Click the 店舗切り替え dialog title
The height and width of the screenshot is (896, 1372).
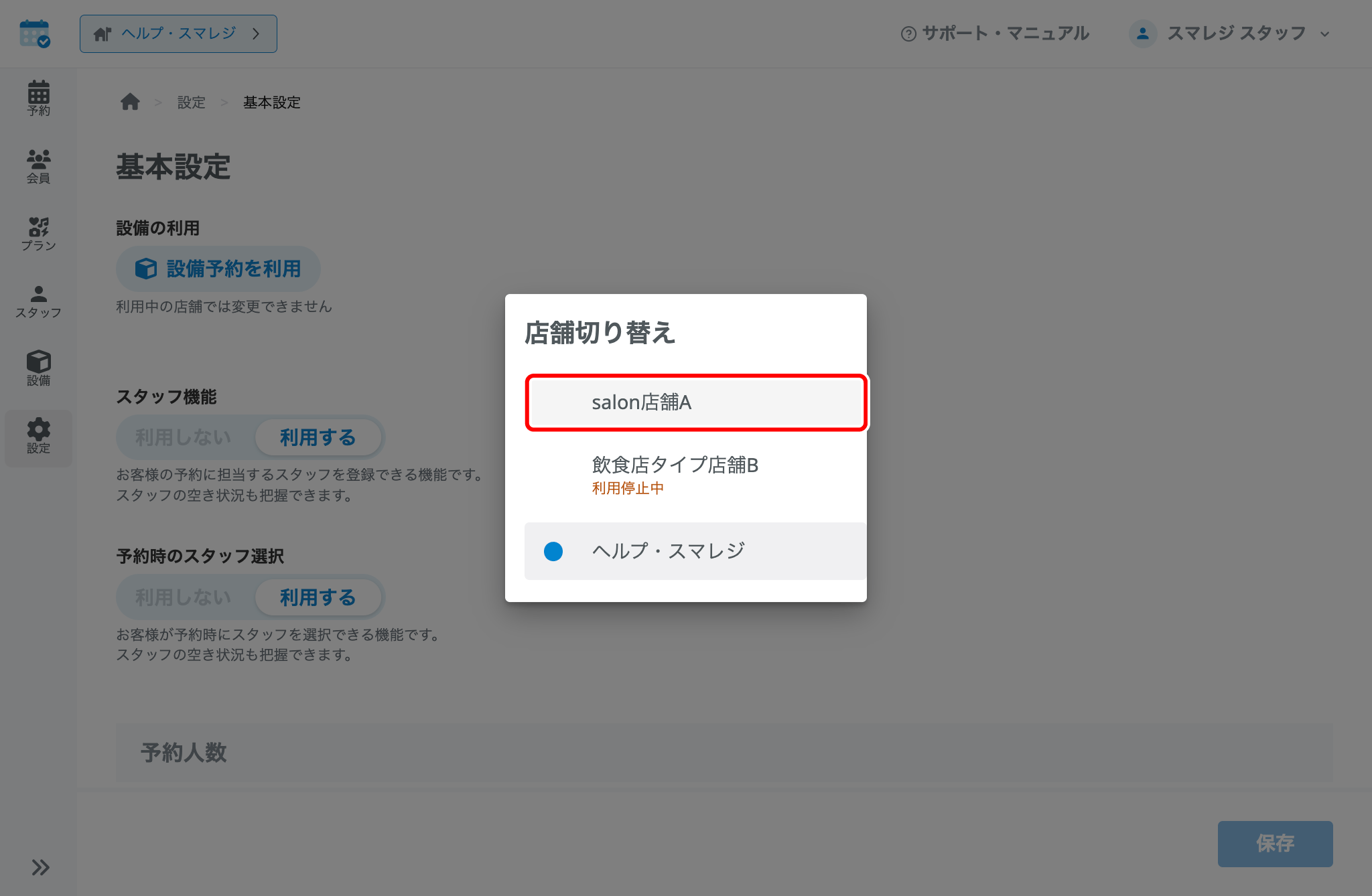600,333
